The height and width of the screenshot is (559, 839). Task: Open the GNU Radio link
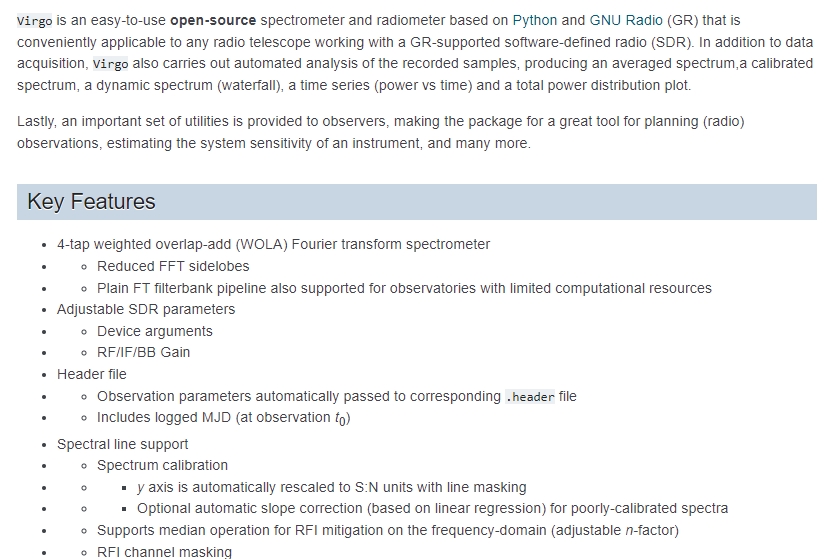[x=626, y=20]
